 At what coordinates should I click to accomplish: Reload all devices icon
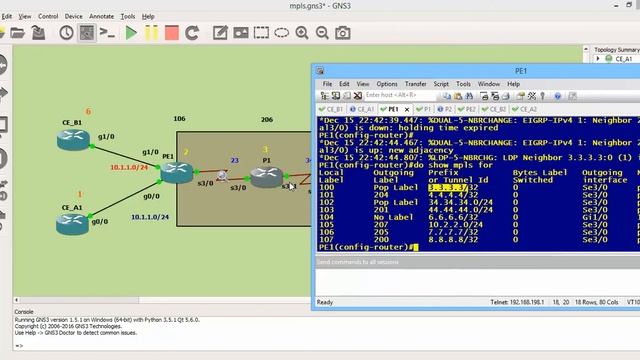192,33
